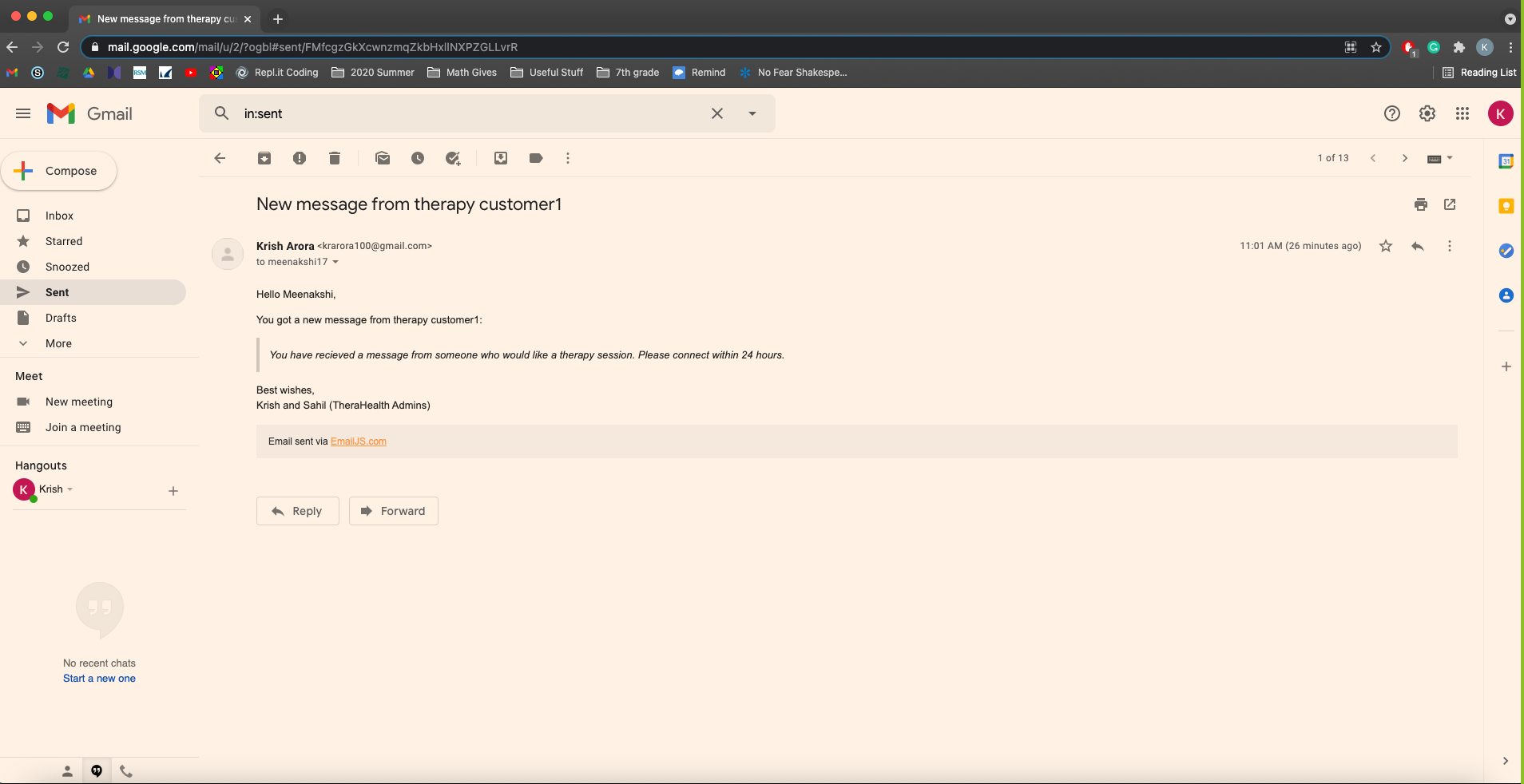
Task: Open the Reading List in Chrome
Action: pyautogui.click(x=1479, y=73)
